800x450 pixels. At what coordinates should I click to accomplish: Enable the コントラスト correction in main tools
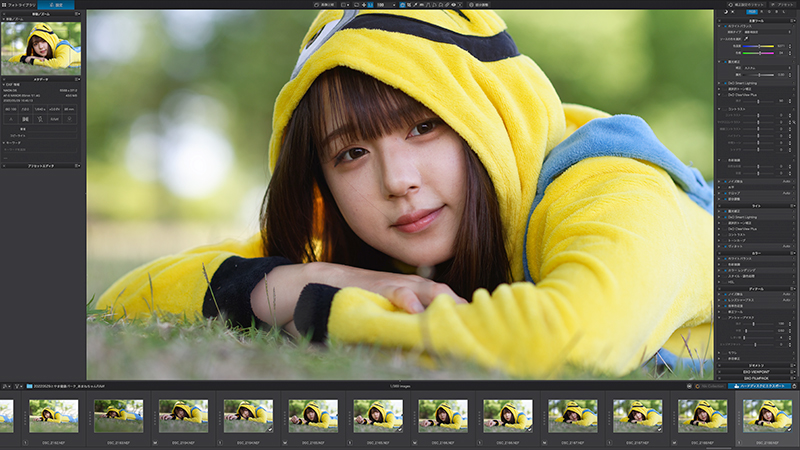click(726, 109)
